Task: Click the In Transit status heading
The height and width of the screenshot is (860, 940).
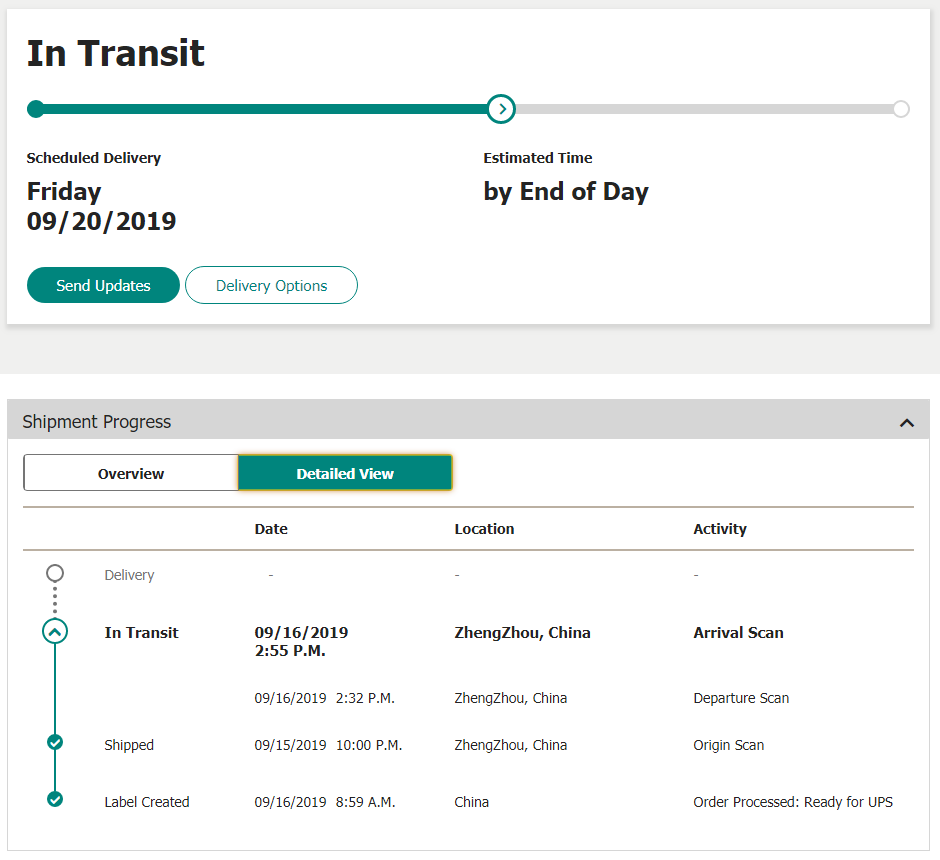Action: coord(116,53)
